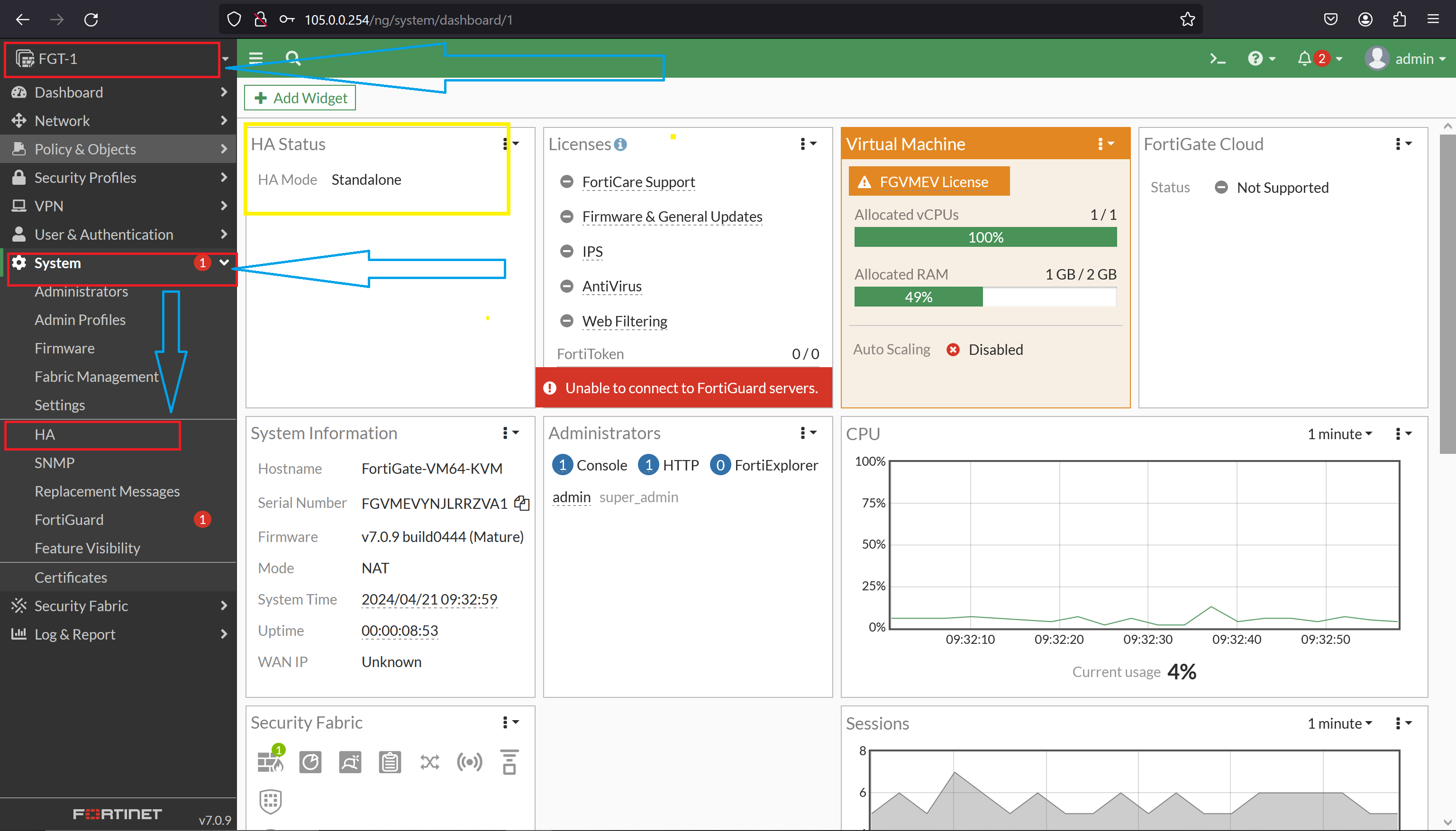The width and height of the screenshot is (1456, 831).
Task: Click Unable to connect to FortiGuard banner
Action: [684, 388]
